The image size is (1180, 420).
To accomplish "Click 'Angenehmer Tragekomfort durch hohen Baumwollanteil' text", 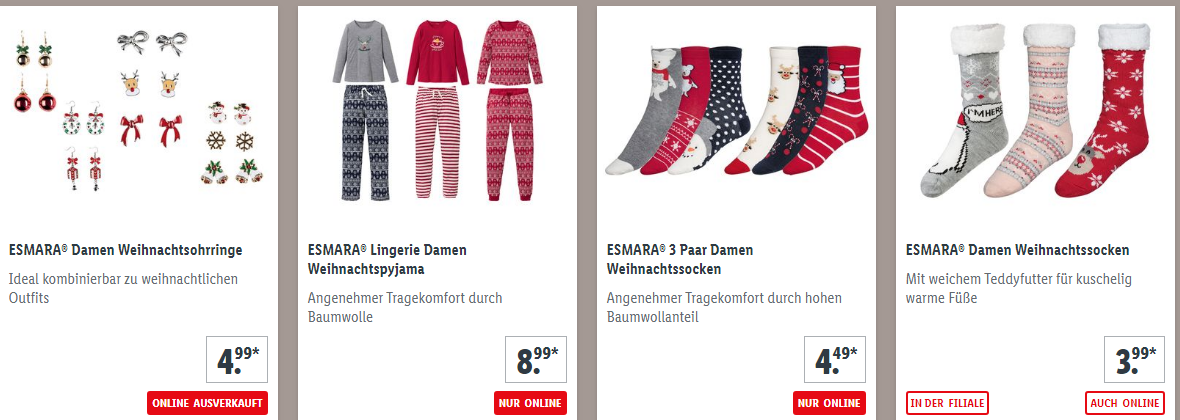I will [724, 308].
